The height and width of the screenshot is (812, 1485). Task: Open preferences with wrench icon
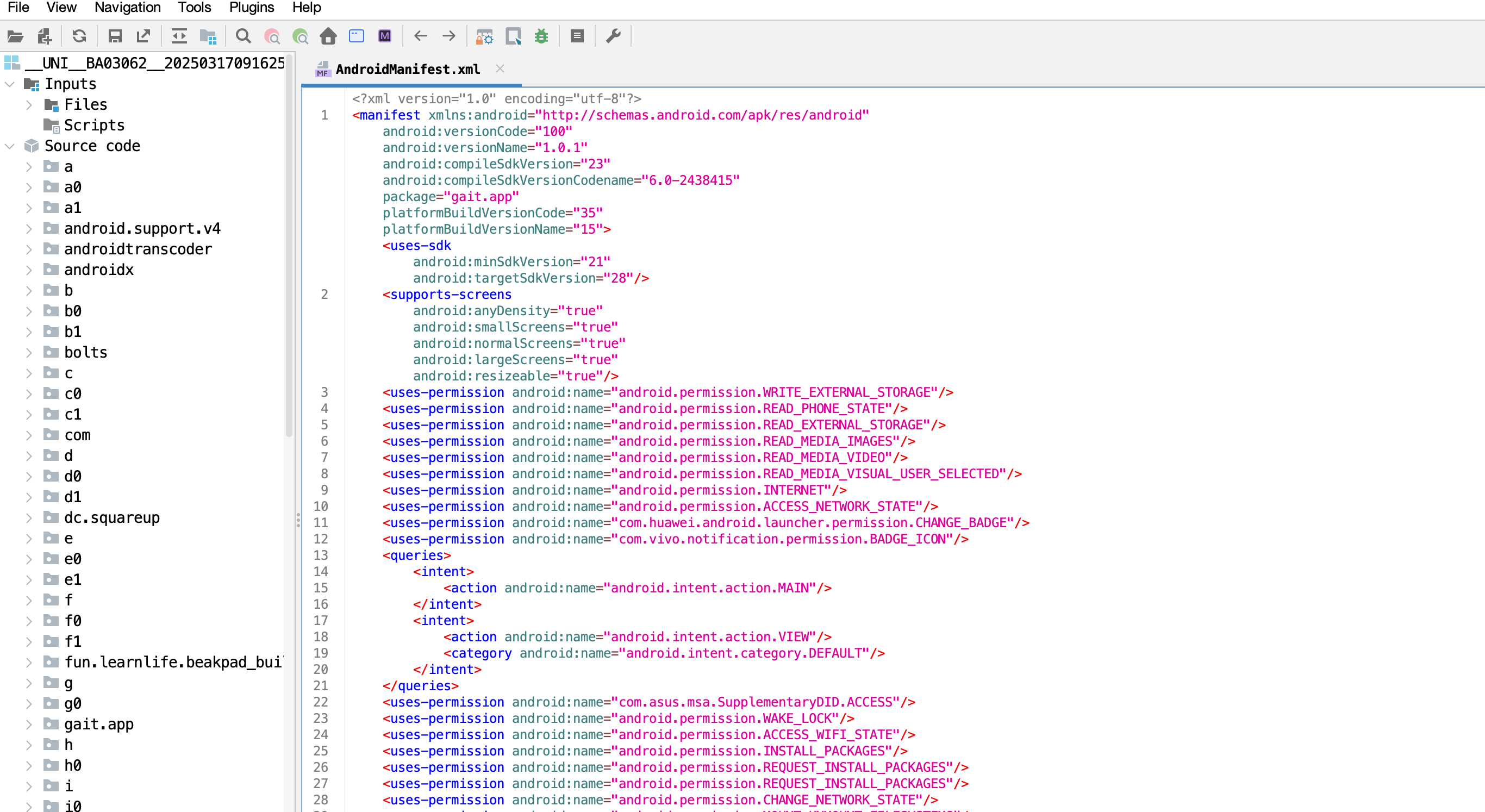point(613,36)
